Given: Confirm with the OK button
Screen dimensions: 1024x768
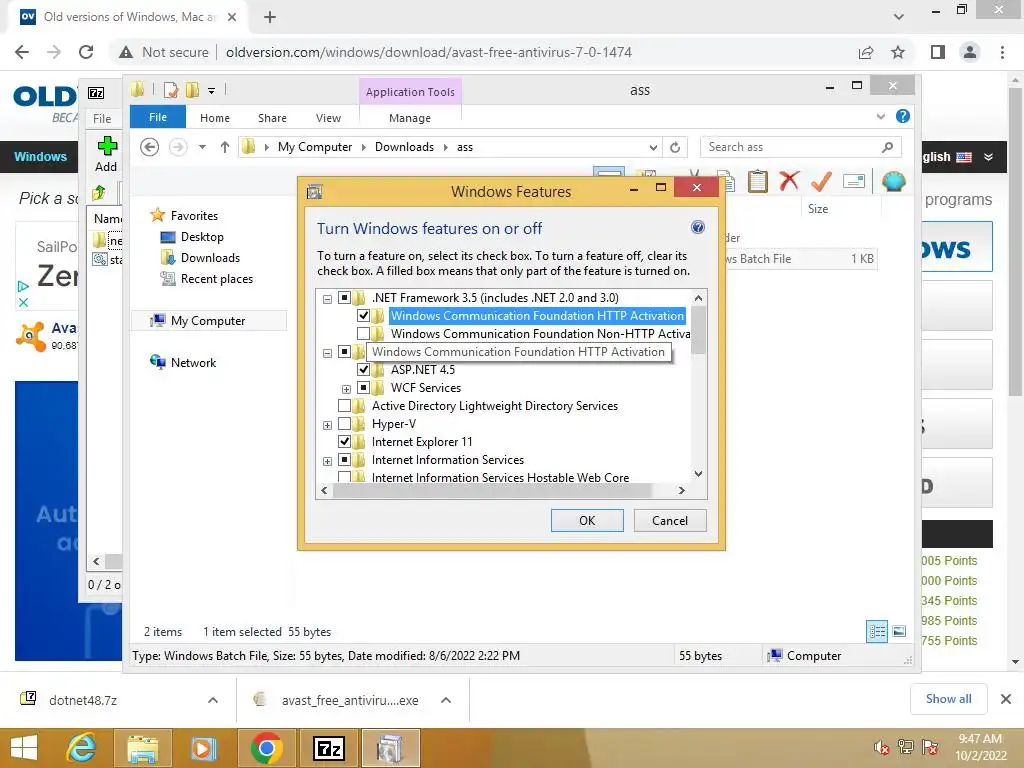Looking at the screenshot, I should tap(587, 520).
